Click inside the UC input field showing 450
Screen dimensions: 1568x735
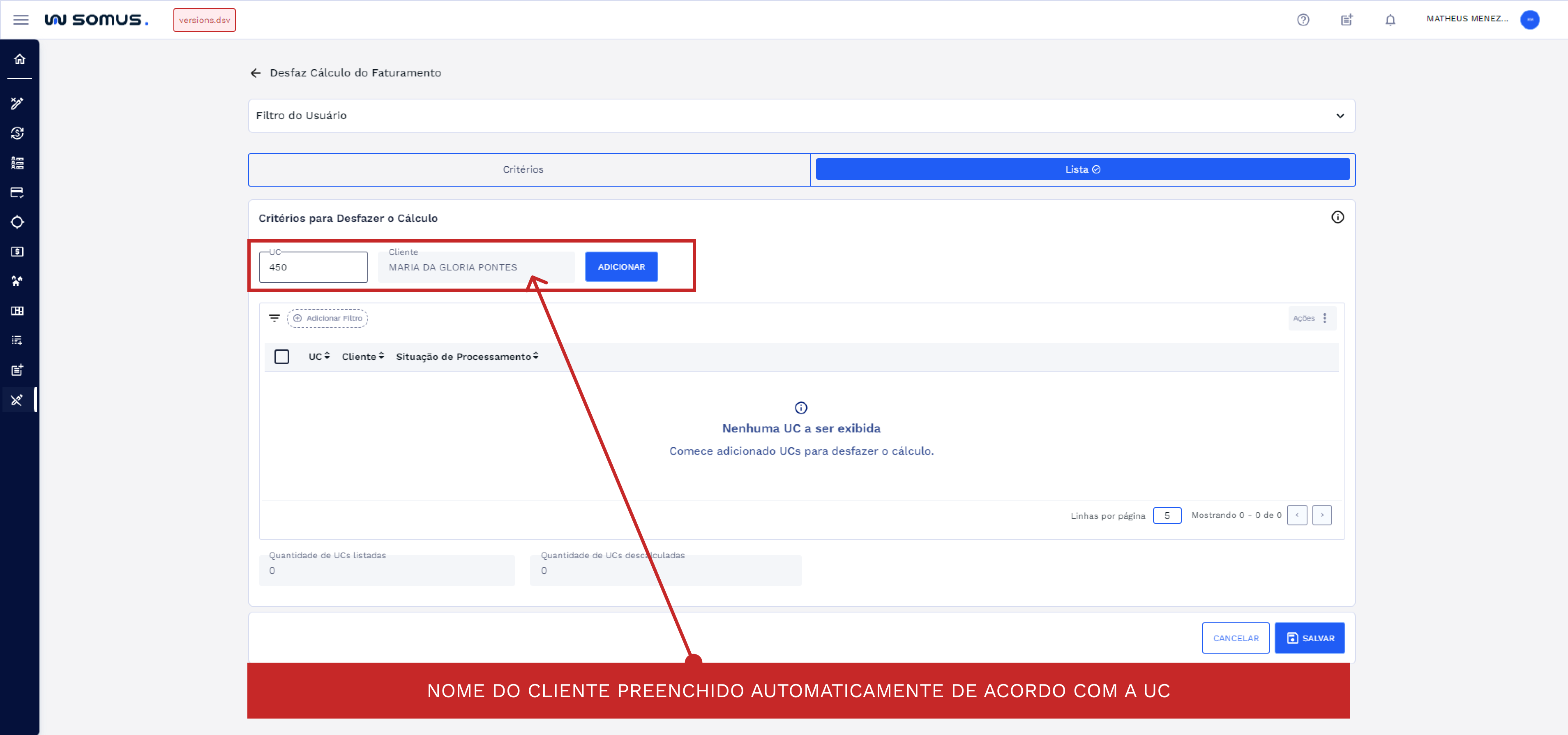pyautogui.click(x=312, y=267)
